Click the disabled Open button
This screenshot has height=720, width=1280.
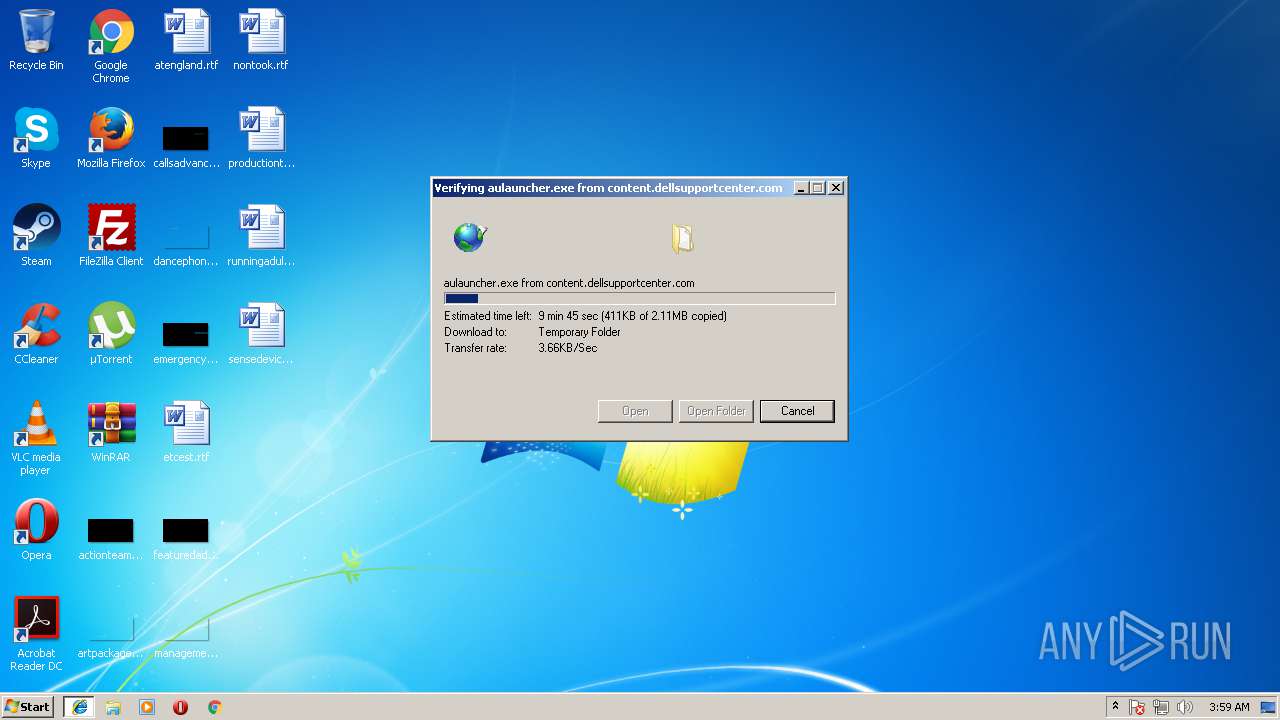tap(635, 411)
